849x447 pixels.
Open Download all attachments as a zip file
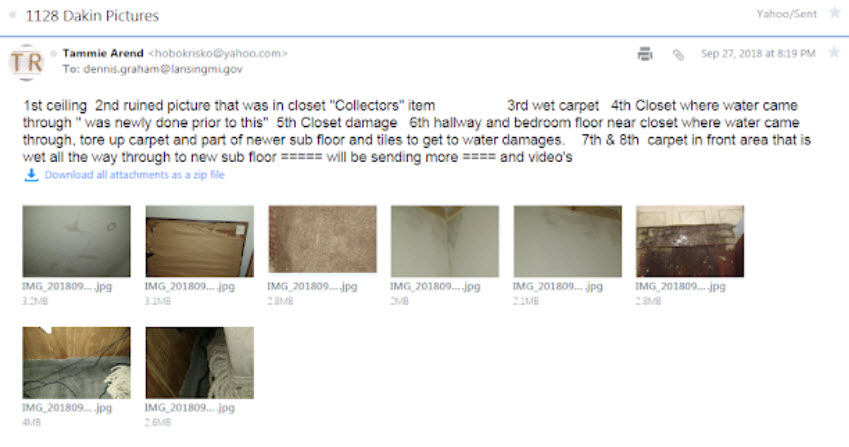pos(134,175)
